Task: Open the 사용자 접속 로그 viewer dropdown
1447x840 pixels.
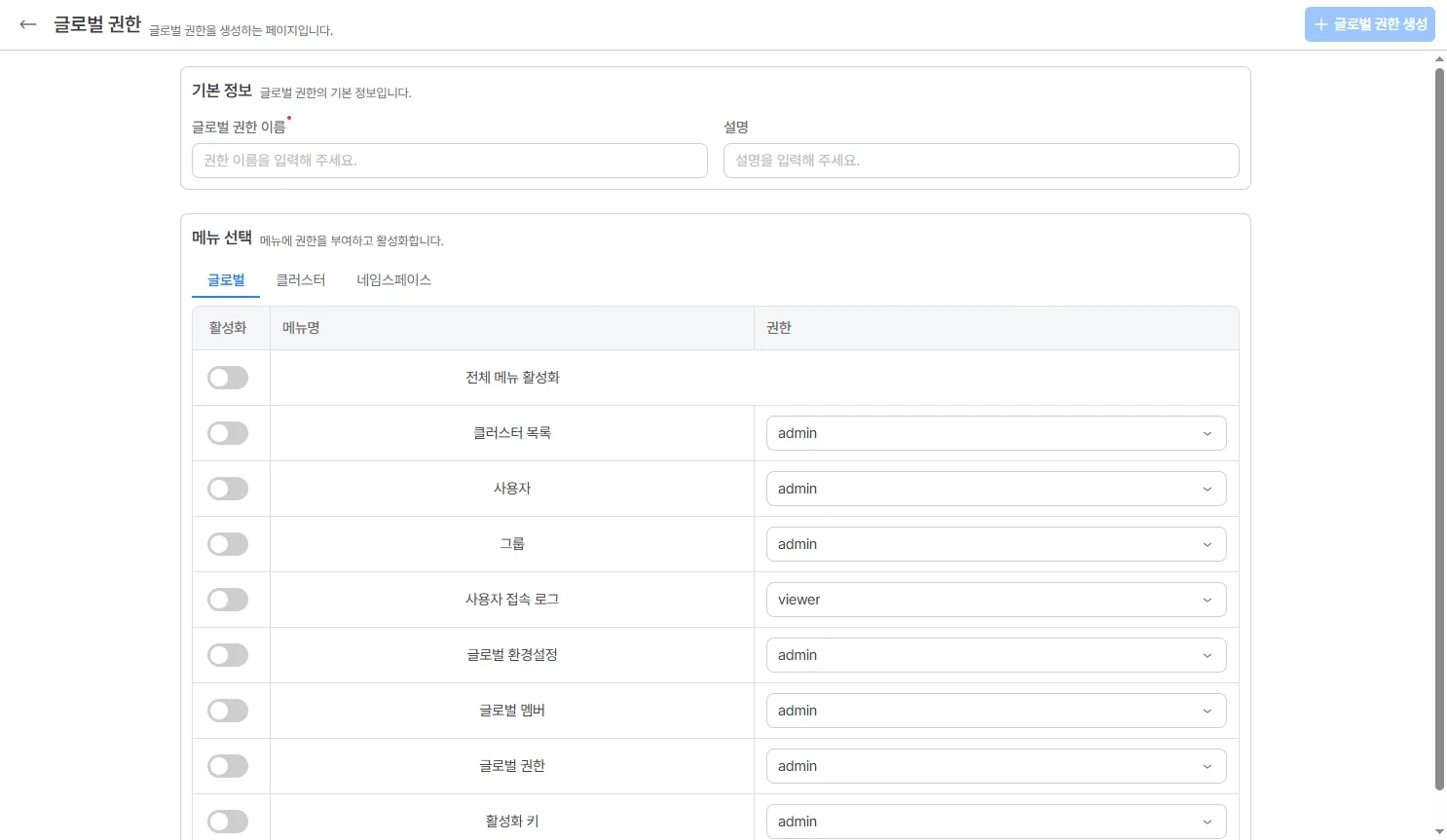Action: [996, 600]
